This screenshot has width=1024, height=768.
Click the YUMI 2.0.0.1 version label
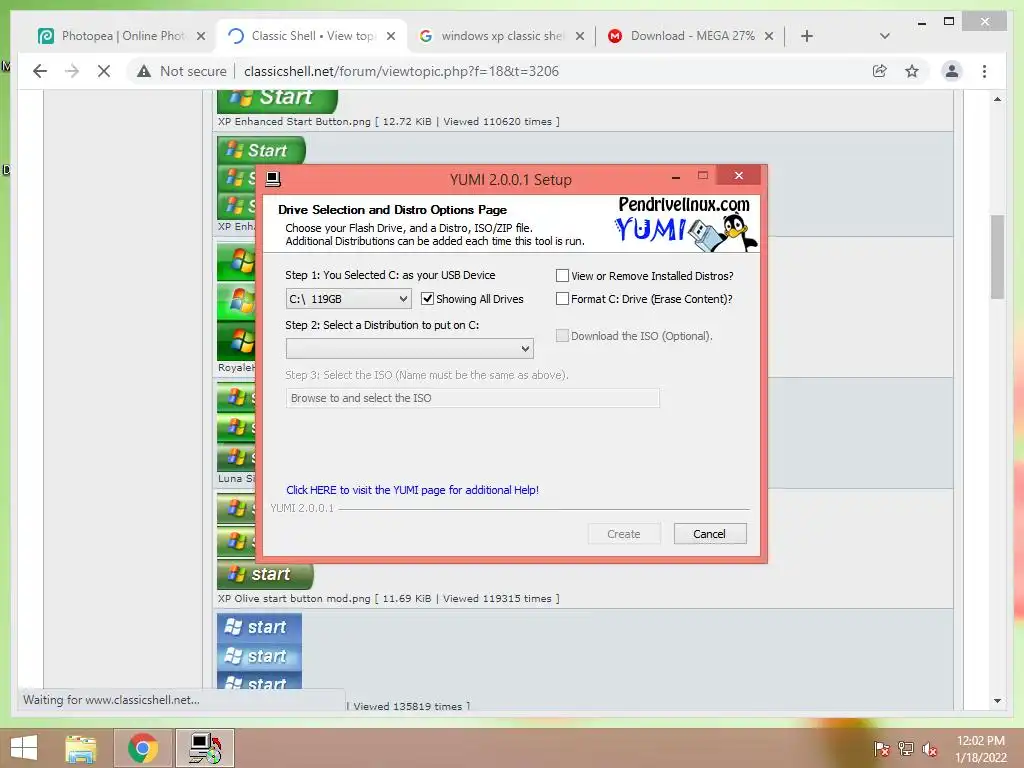302,507
